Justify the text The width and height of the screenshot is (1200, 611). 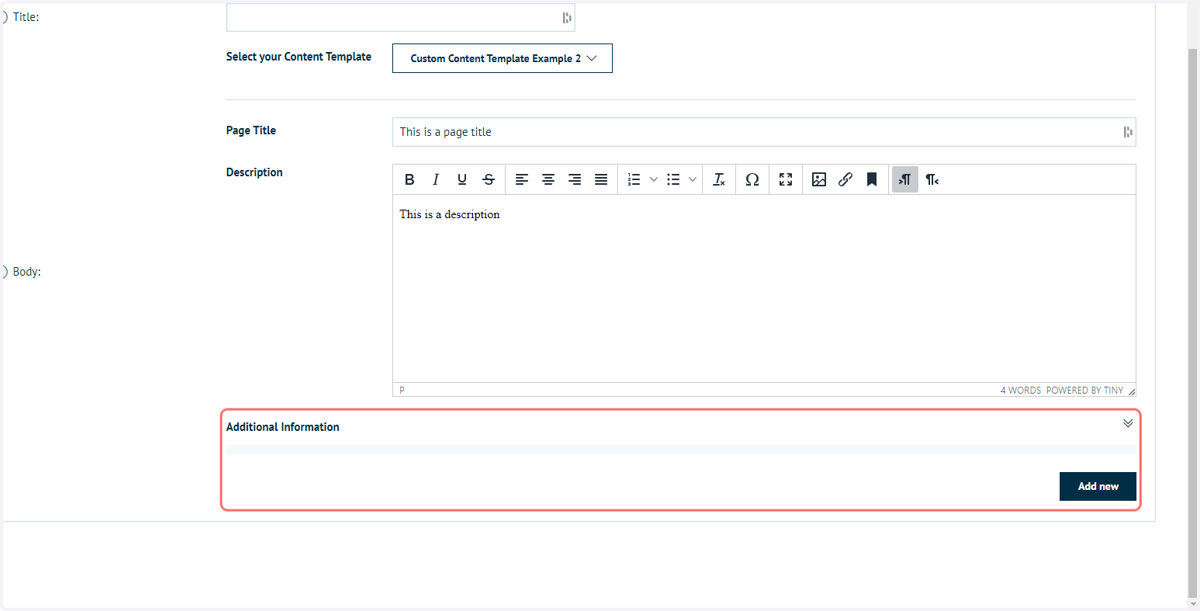(601, 180)
